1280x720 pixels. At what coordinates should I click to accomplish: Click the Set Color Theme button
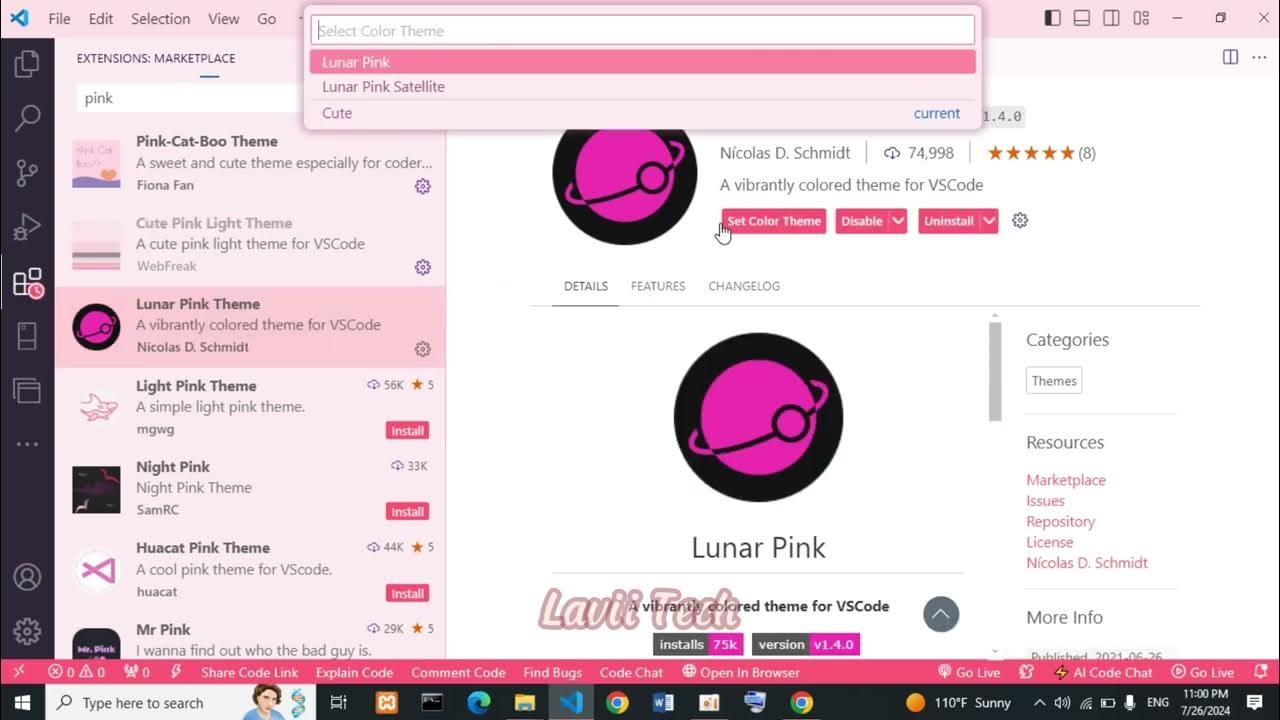[774, 221]
